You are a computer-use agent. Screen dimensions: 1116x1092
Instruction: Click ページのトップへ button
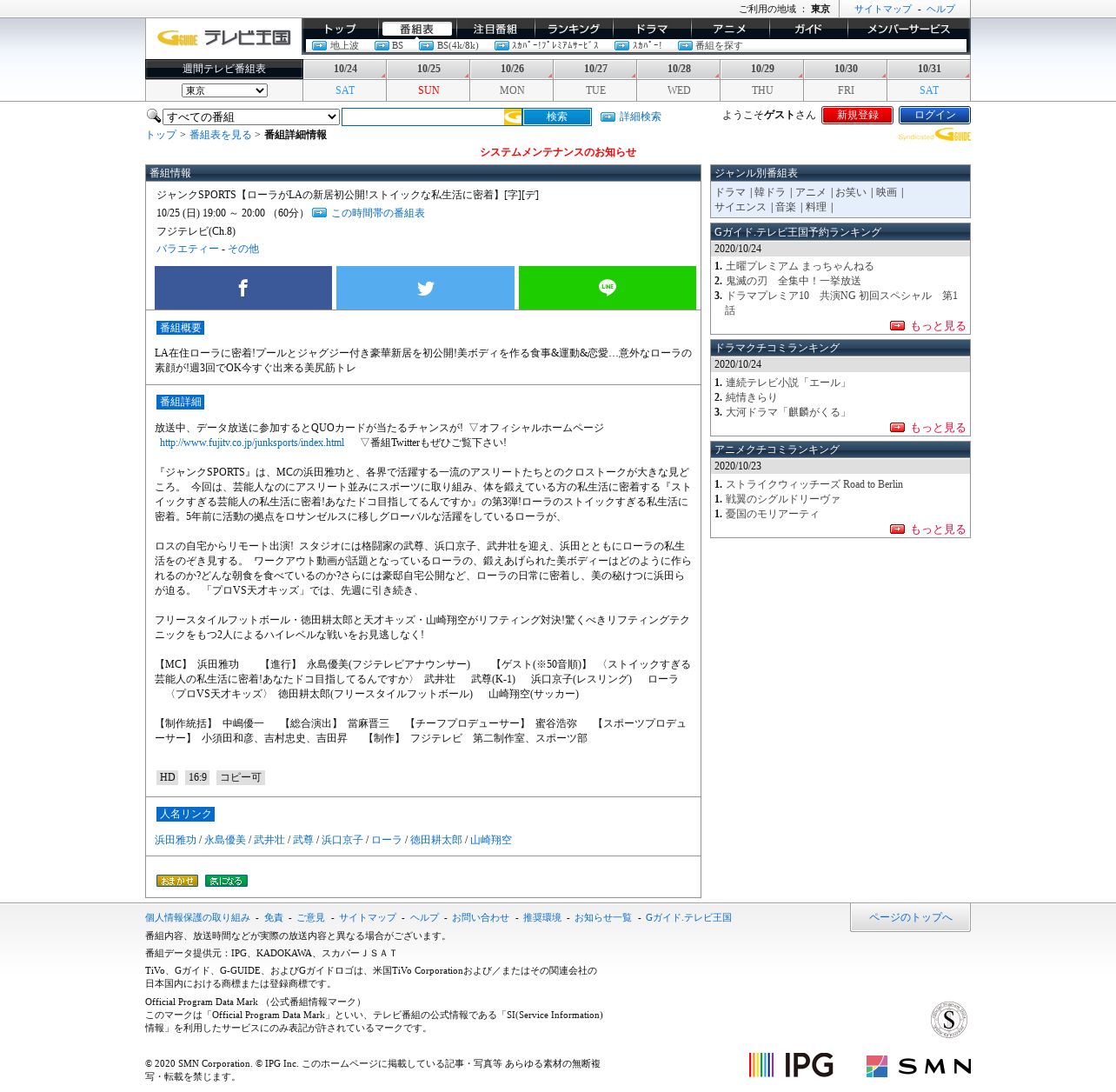(910, 917)
